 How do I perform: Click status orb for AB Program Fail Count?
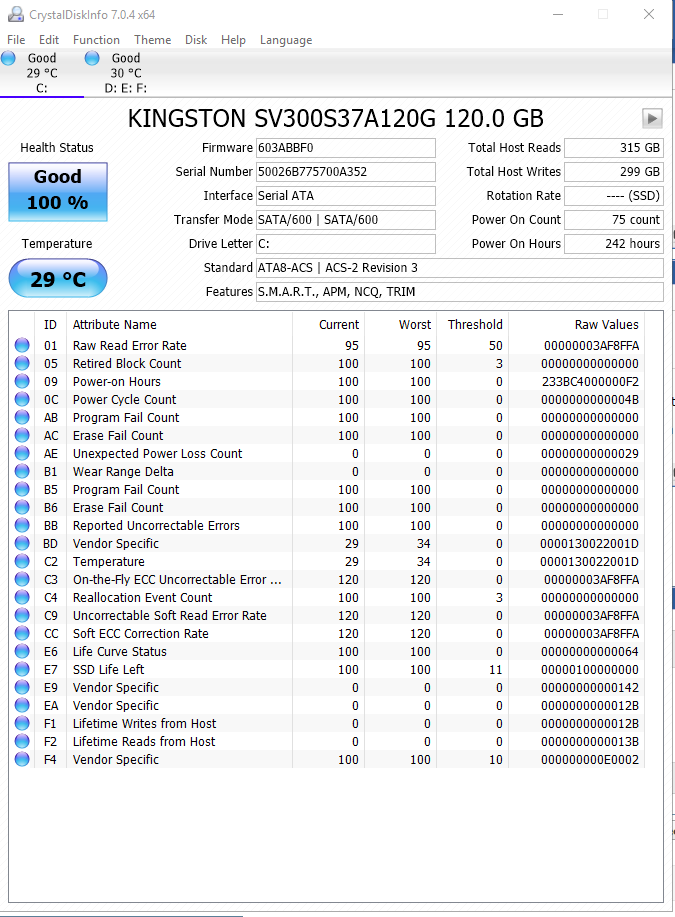(x=22, y=418)
